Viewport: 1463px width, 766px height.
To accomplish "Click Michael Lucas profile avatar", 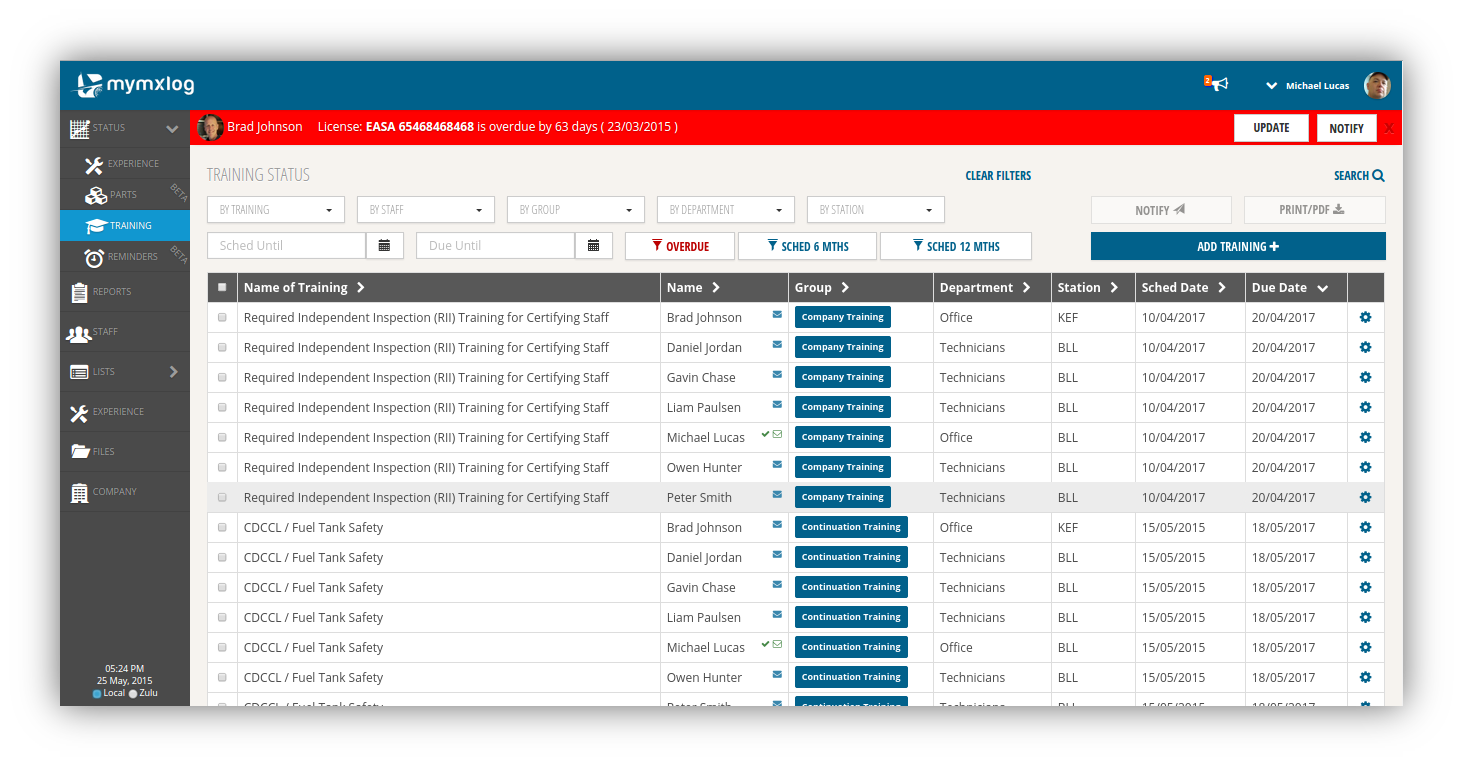I will click(x=1377, y=85).
